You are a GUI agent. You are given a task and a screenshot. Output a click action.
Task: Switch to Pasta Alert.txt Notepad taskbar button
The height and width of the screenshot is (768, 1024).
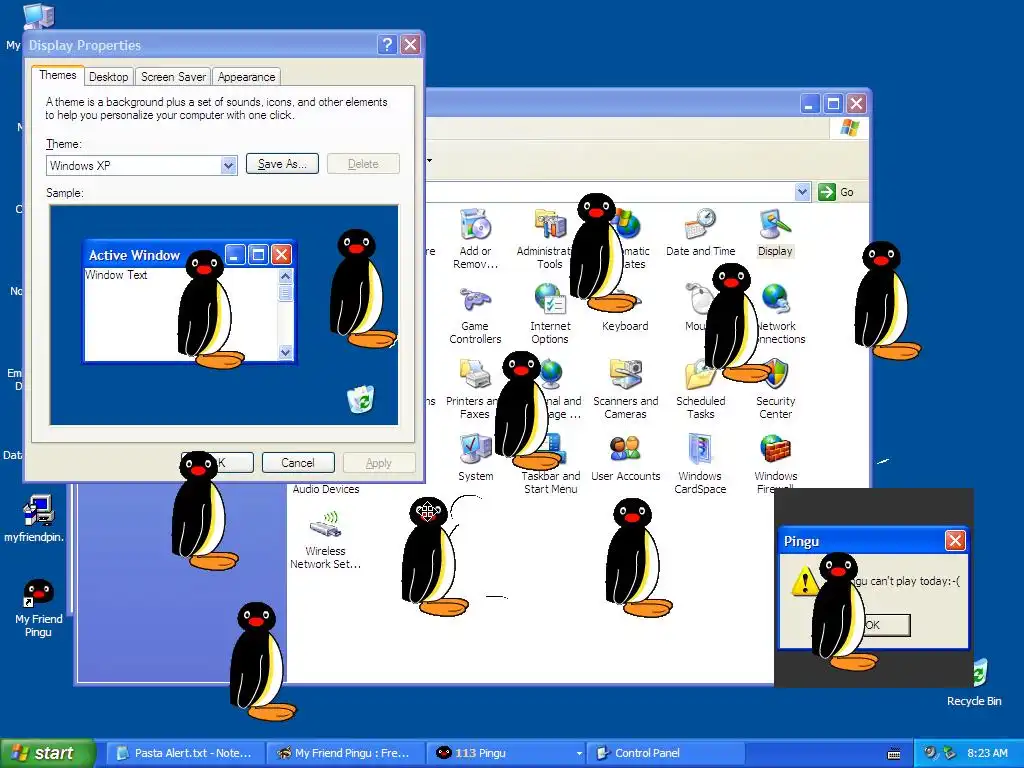coord(185,753)
